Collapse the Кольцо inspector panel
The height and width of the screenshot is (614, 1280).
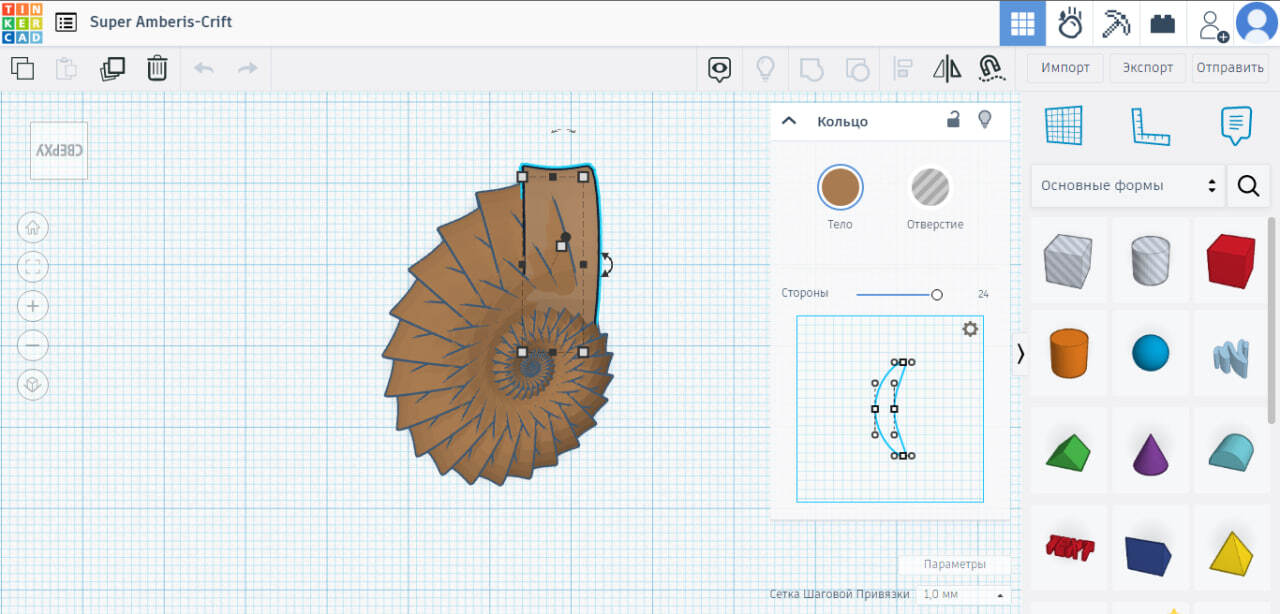[789, 121]
